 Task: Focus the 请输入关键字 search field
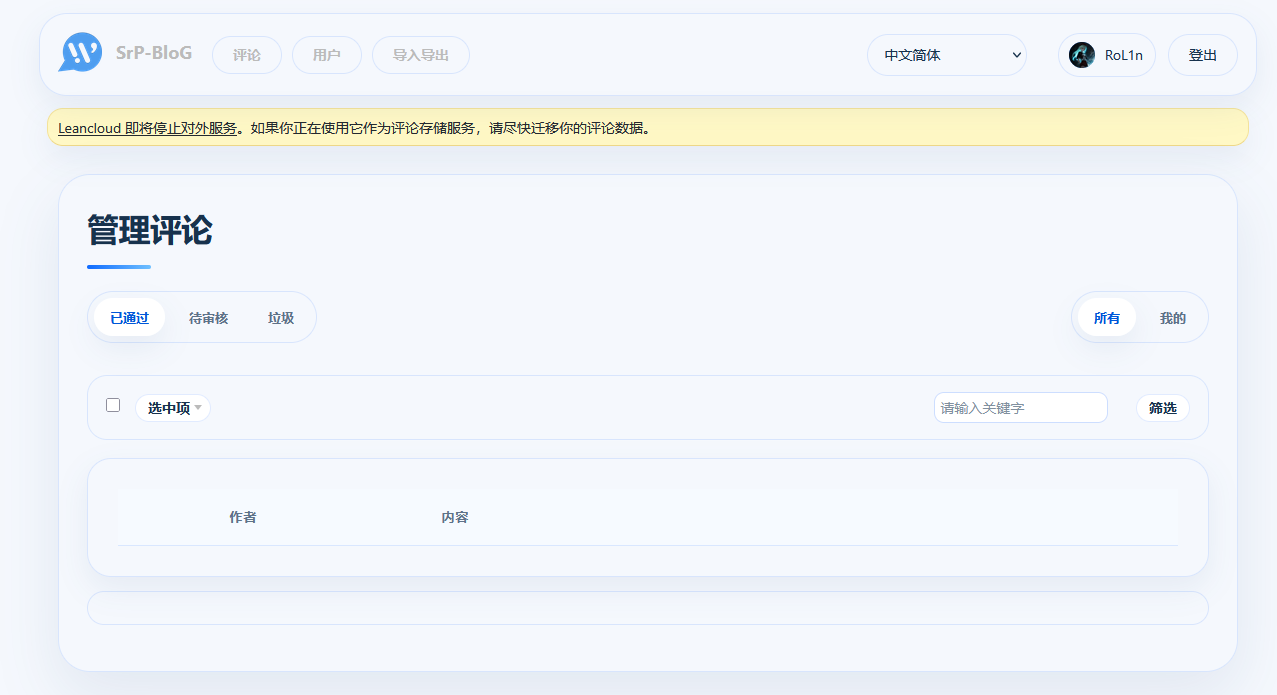[1021, 408]
